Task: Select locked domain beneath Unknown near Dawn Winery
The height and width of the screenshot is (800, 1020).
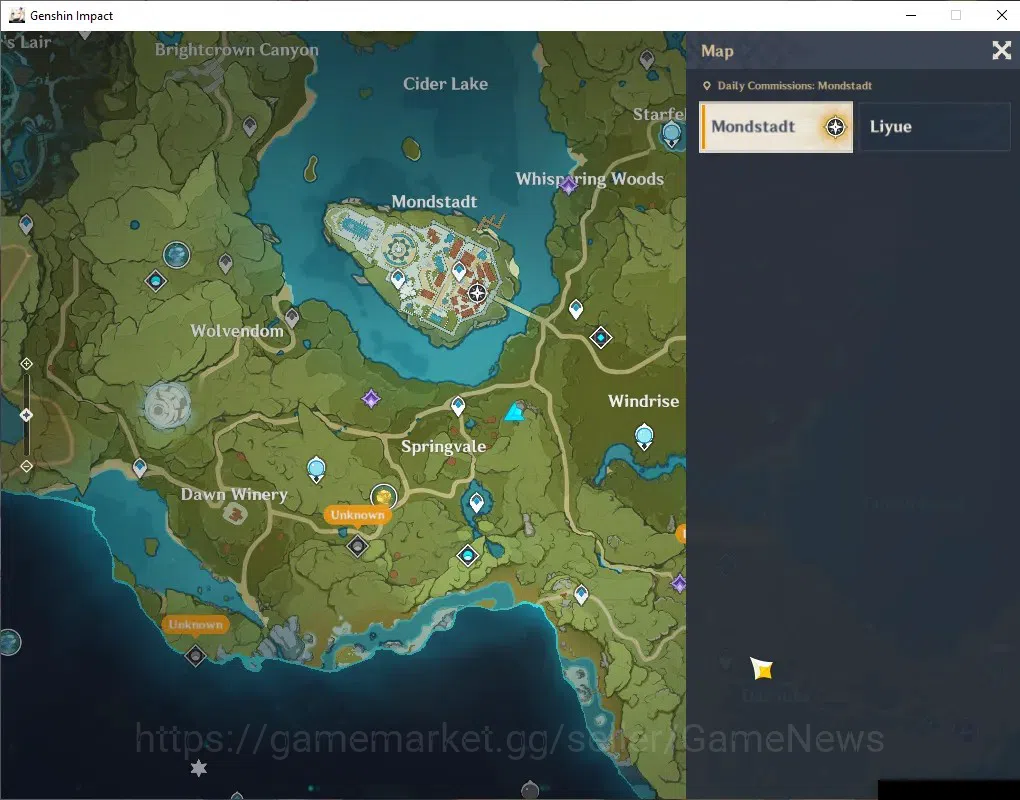Action: (x=357, y=546)
